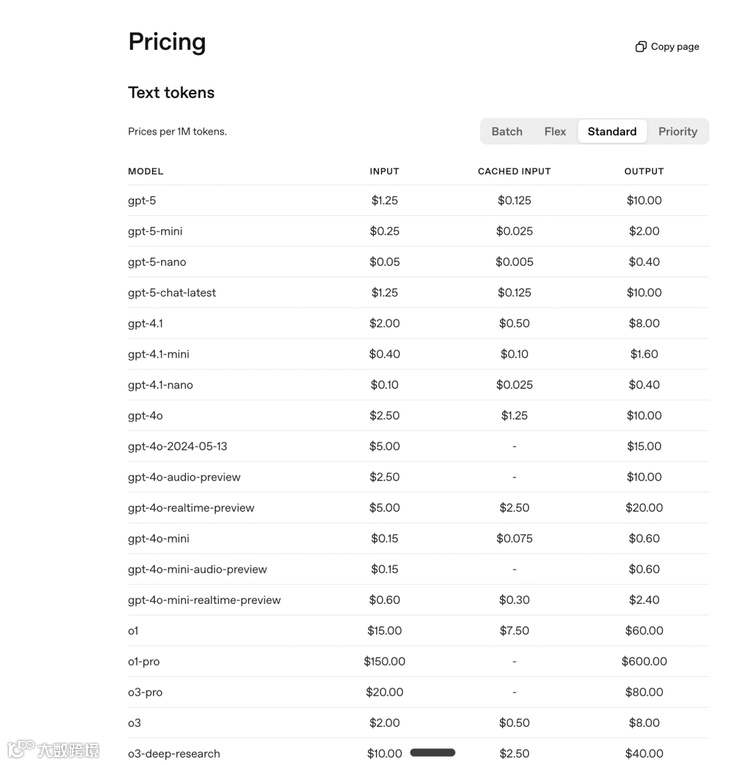Click the $600.00 output price for o1-pro
This screenshot has height=765, width=750.
644,662
